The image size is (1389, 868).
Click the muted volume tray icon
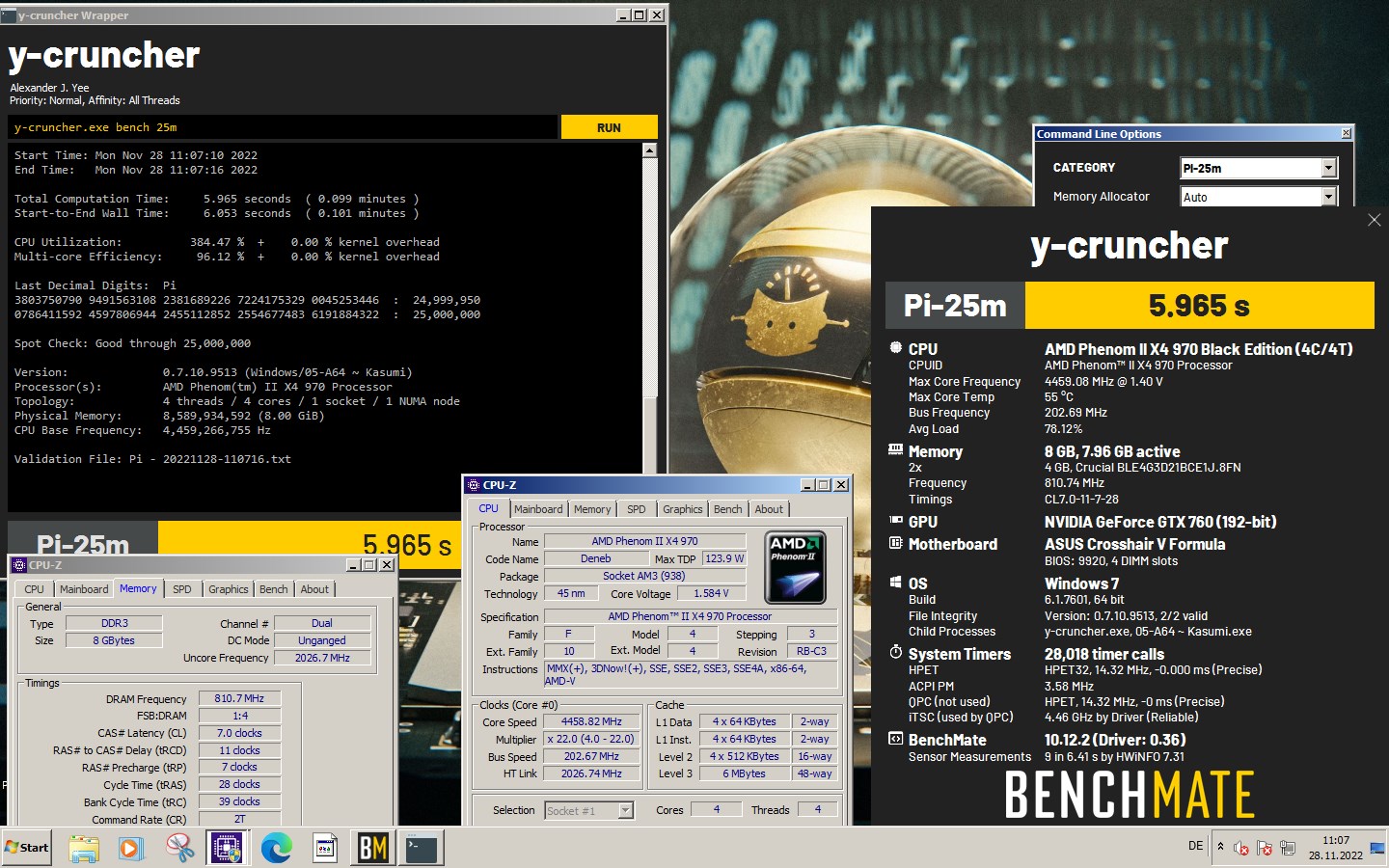point(1241,849)
